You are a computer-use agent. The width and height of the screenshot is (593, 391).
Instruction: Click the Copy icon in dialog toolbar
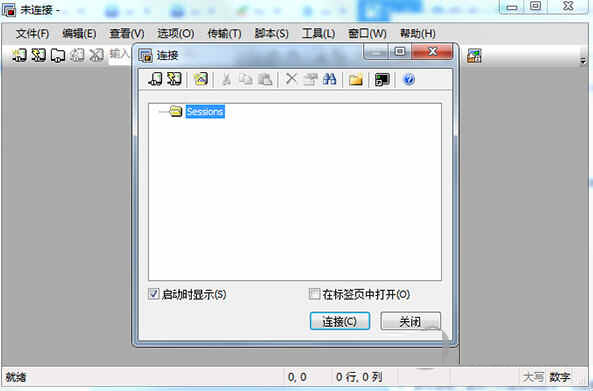click(x=245, y=79)
